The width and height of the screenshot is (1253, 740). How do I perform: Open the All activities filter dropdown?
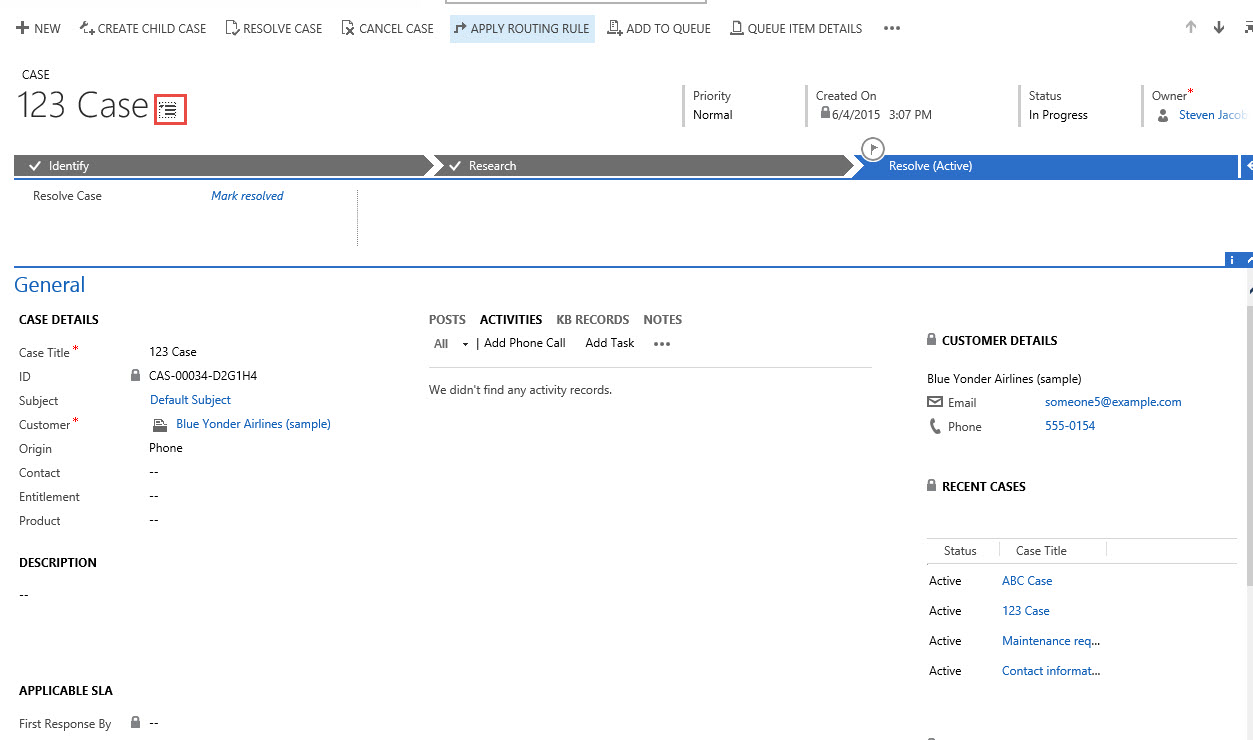point(451,343)
